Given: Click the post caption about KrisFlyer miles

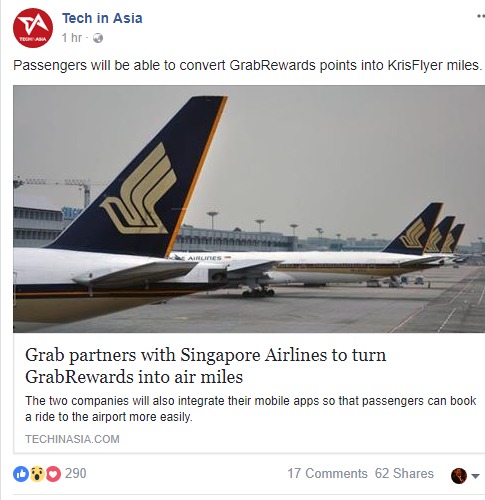Looking at the screenshot, I should point(248,65).
